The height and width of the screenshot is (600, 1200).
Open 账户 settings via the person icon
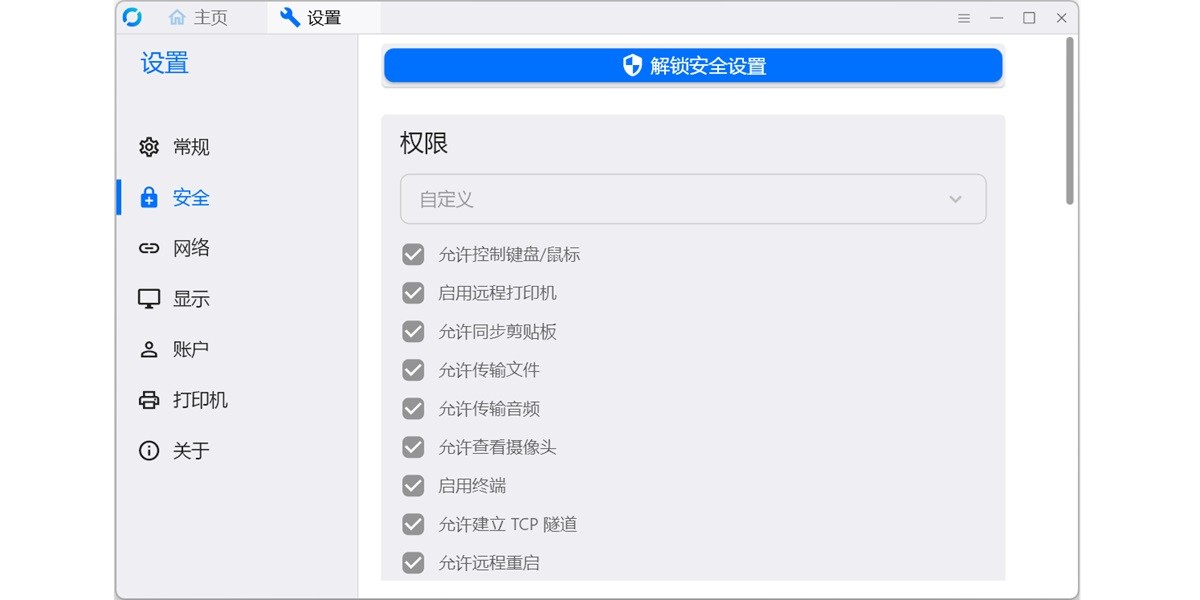click(148, 348)
